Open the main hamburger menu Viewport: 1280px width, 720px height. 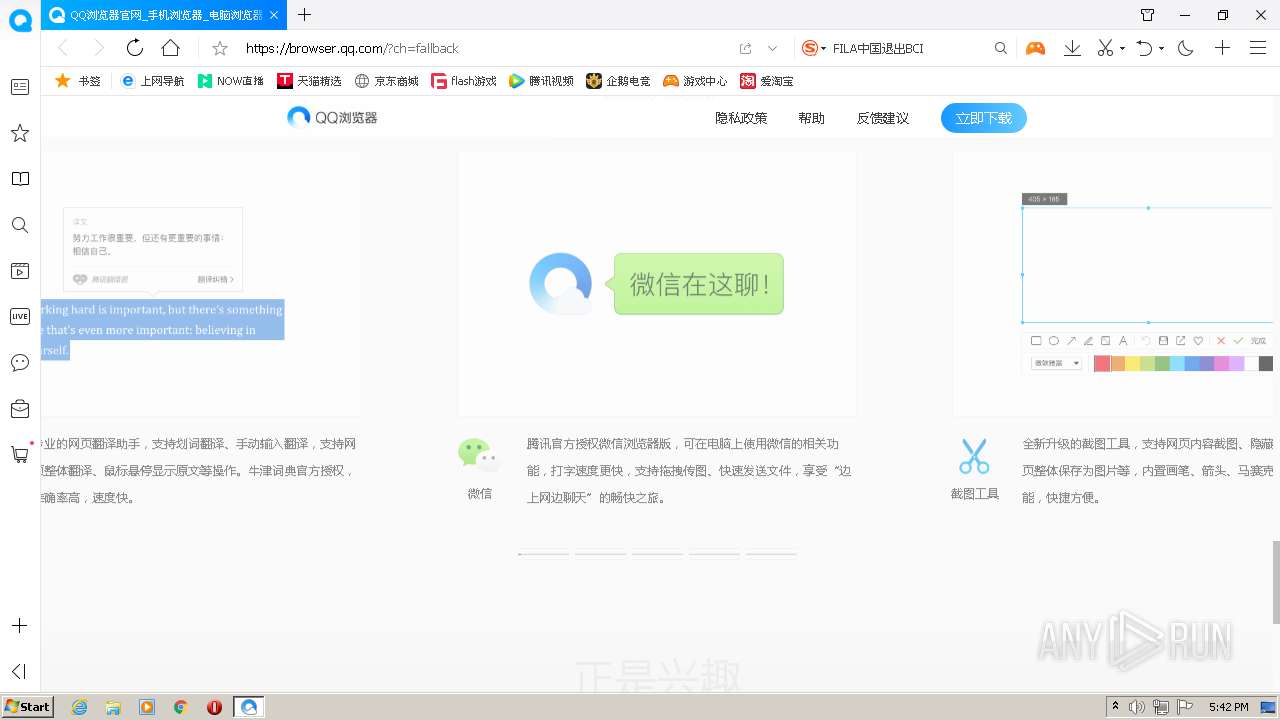1258,48
